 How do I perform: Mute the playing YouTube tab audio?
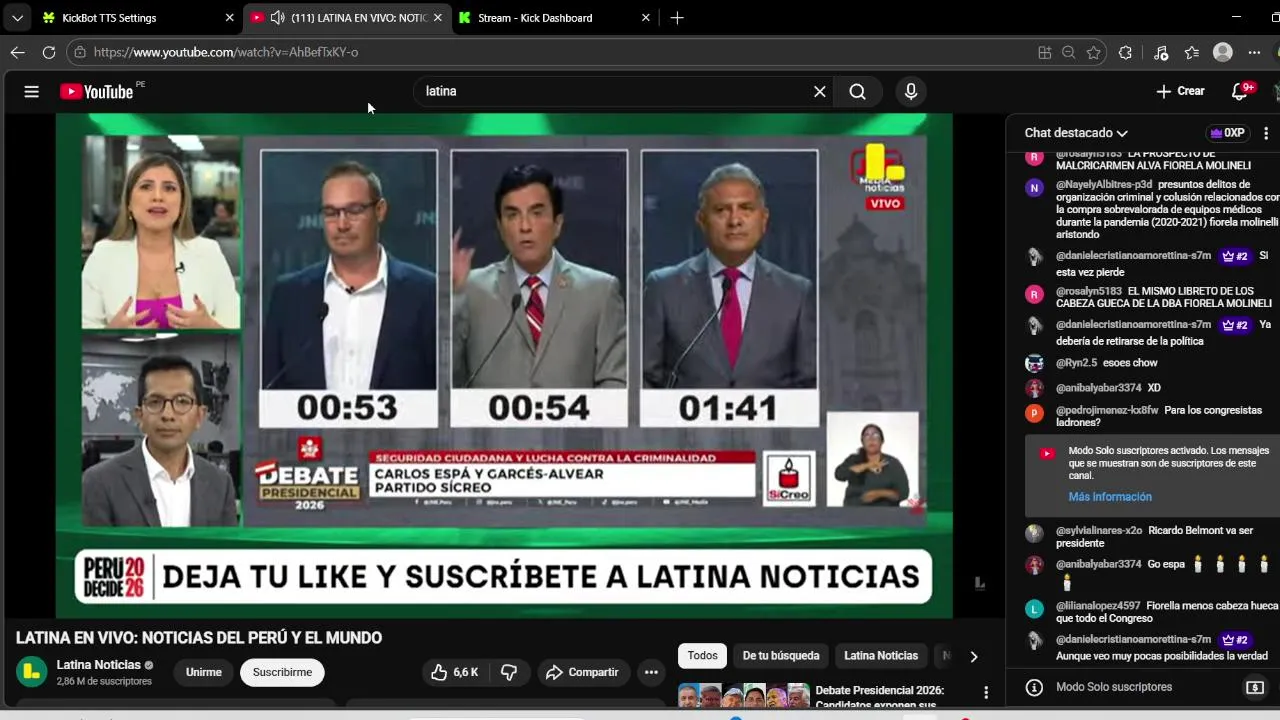(277, 17)
